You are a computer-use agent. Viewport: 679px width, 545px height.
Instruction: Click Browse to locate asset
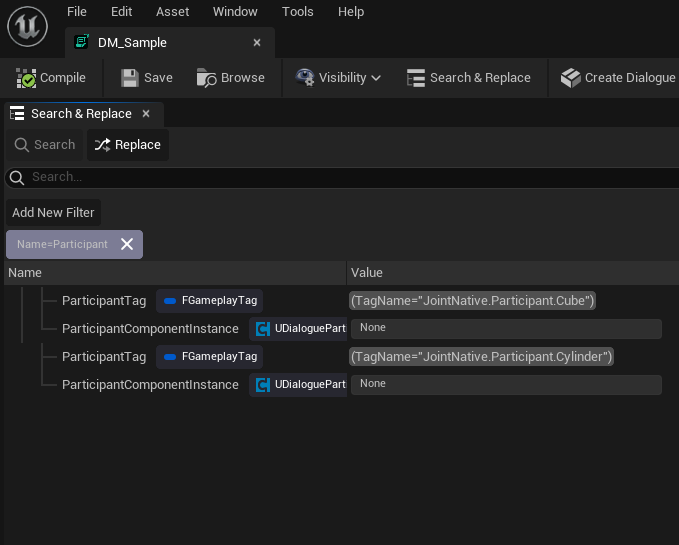[x=231, y=78]
